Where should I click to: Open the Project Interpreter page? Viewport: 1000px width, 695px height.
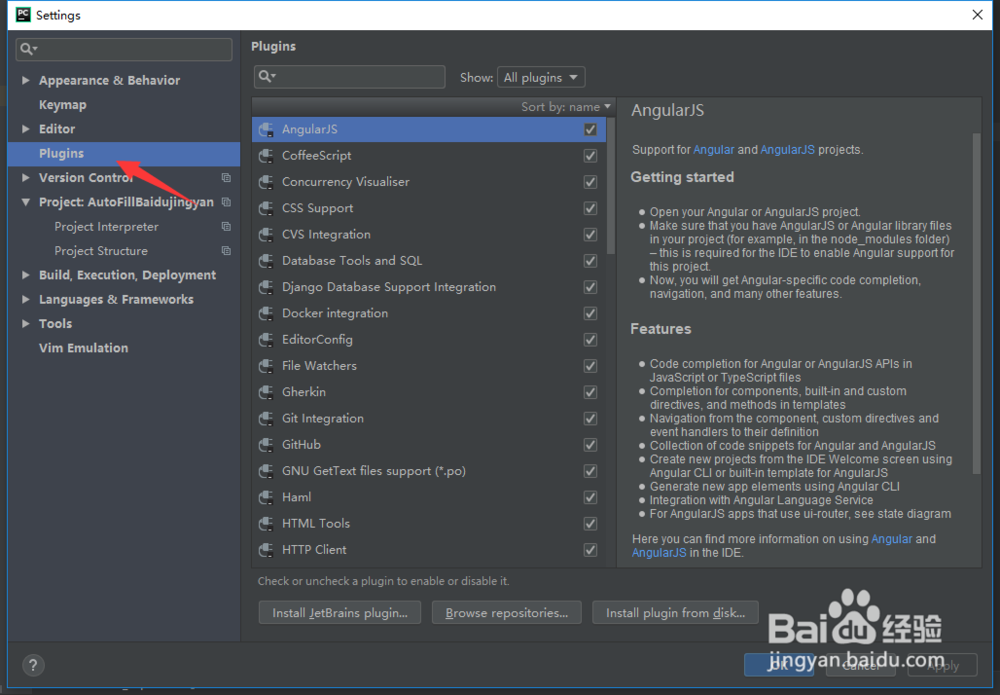pos(107,226)
